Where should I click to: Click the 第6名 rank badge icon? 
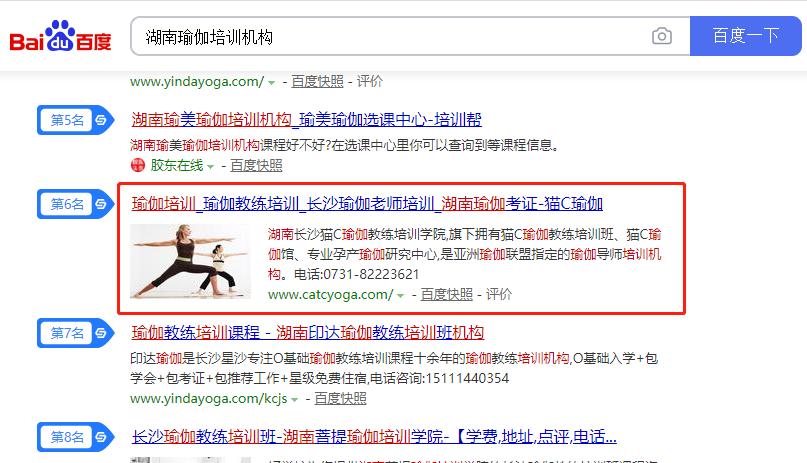(x=75, y=204)
